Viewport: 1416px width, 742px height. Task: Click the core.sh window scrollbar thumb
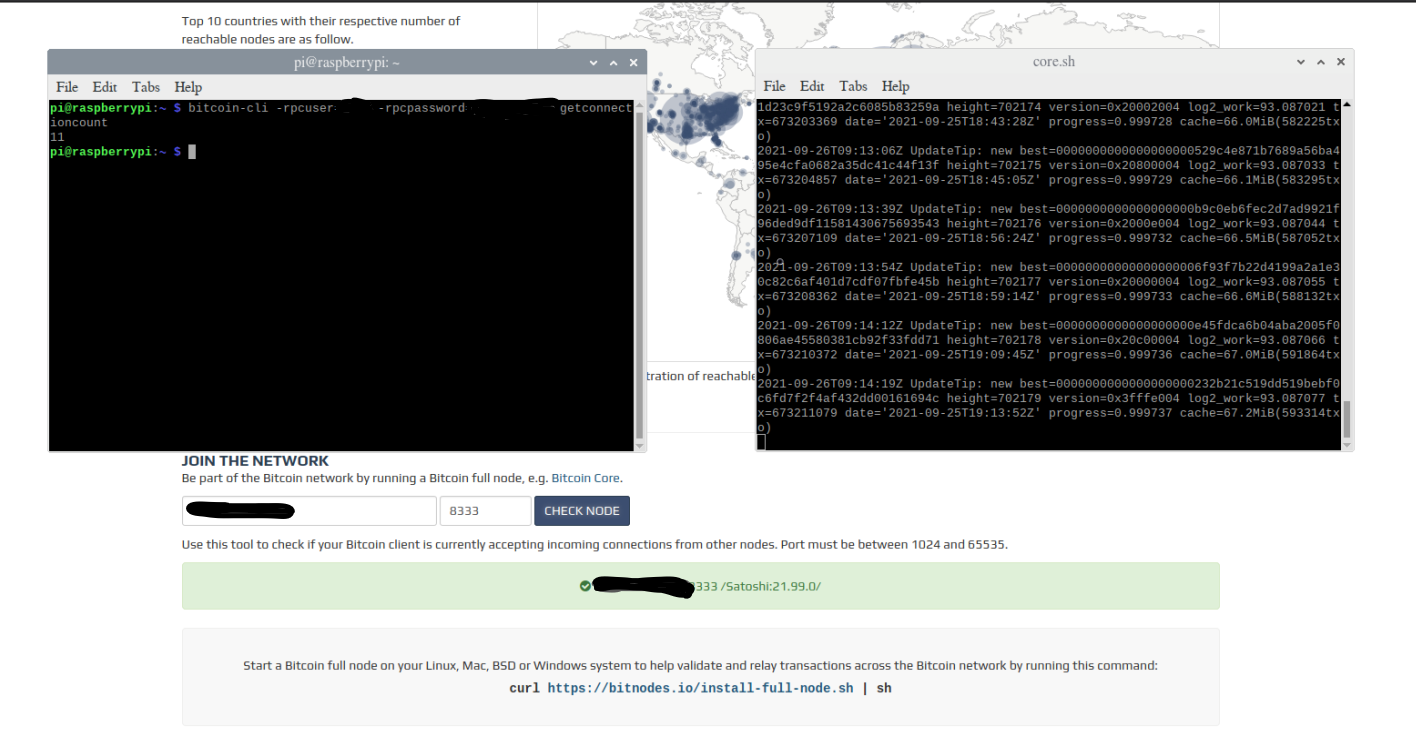pos(1346,420)
